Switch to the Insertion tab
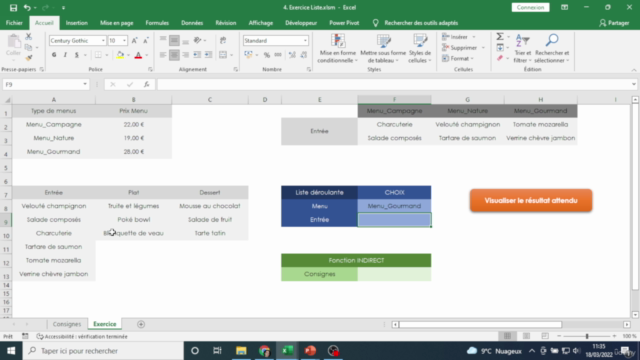The height and width of the screenshot is (360, 640). pos(77,23)
